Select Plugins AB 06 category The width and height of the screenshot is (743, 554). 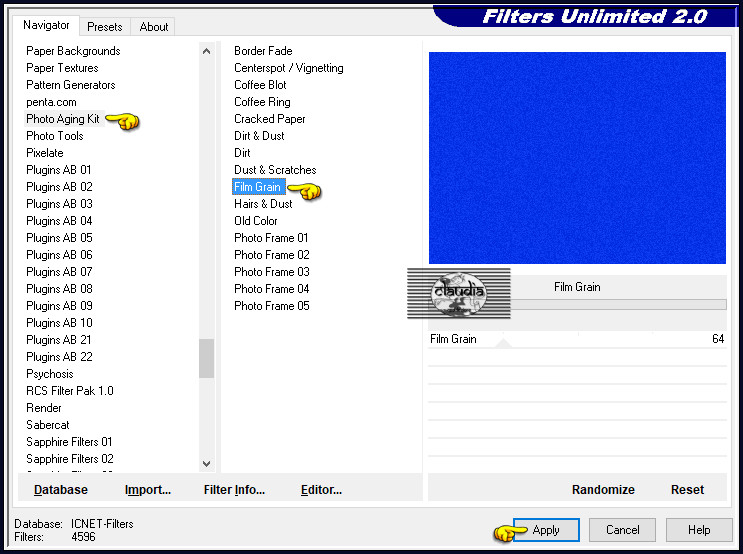click(59, 255)
